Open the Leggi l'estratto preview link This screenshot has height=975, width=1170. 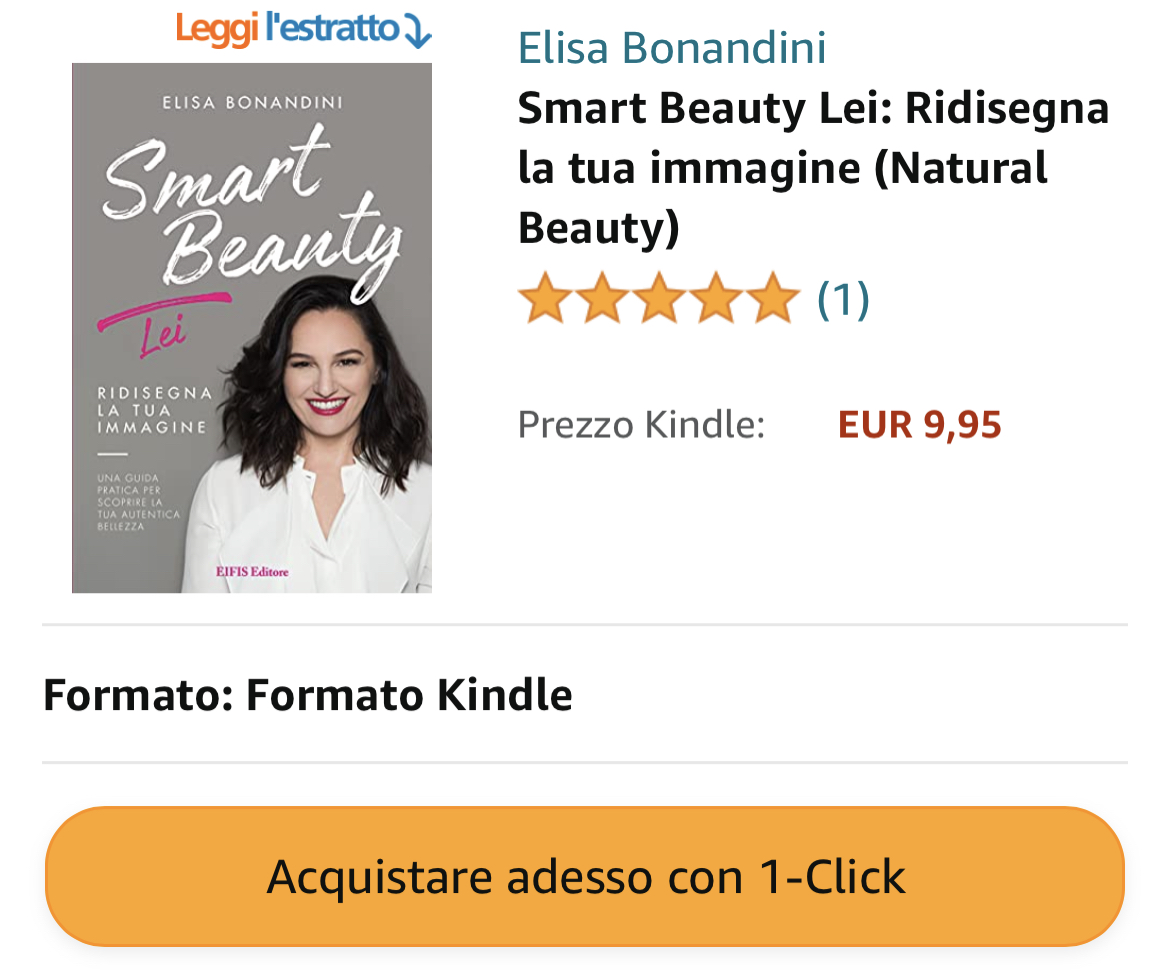[x=303, y=30]
